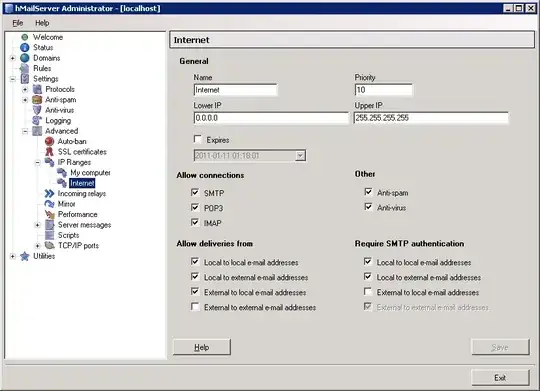Click the Performance icon
The height and width of the screenshot is (391, 540).
tap(49, 214)
